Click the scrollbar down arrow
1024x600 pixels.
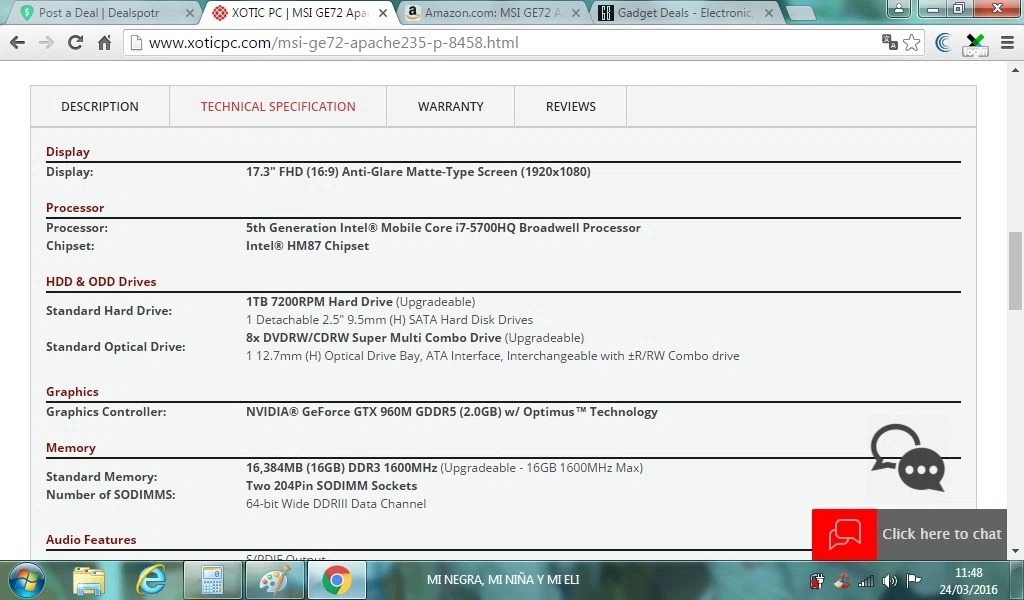(1015, 551)
